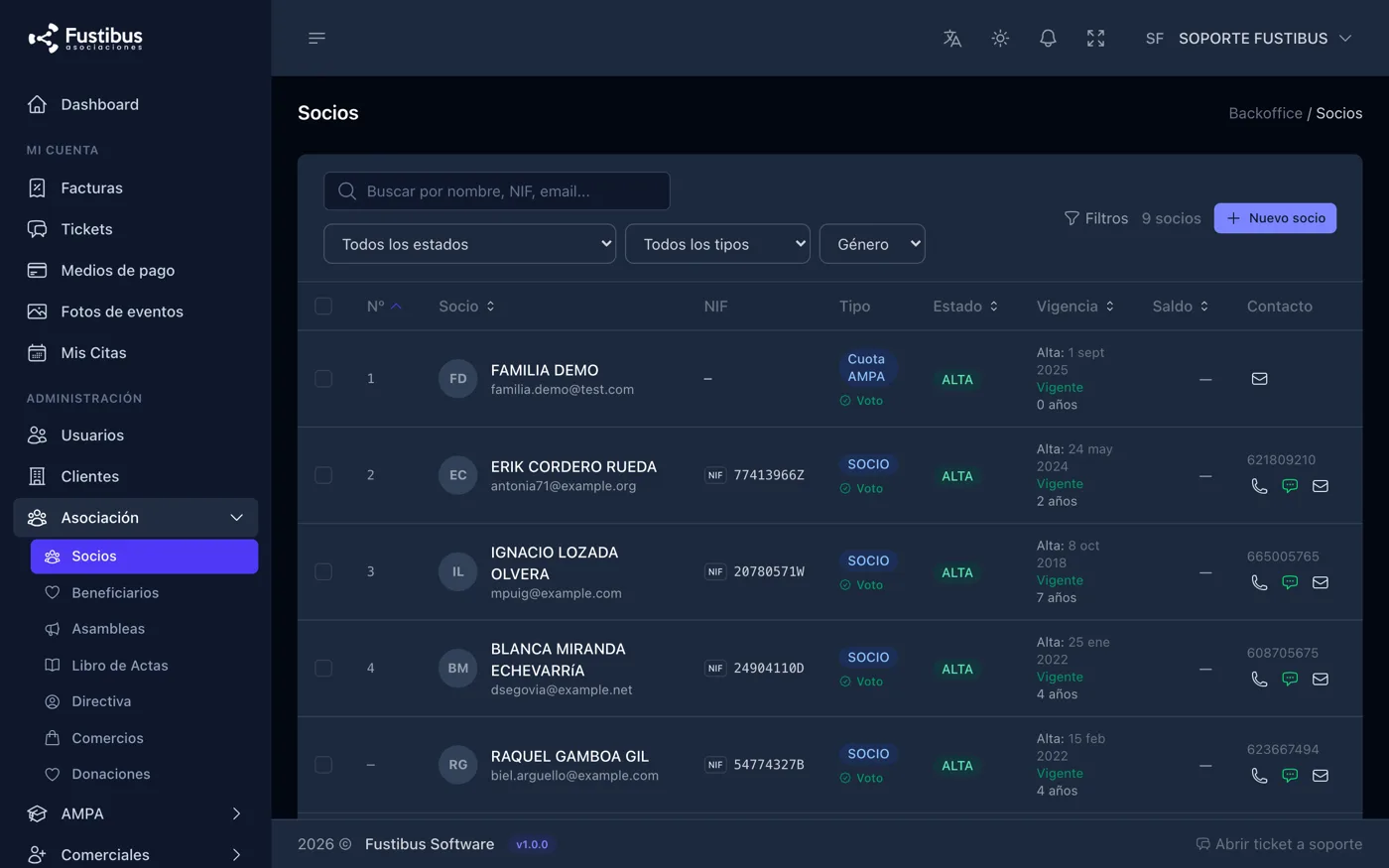Send chat message to Ignacio Lozada Olvera
Screen dimensions: 1389x868
[x=1290, y=582]
